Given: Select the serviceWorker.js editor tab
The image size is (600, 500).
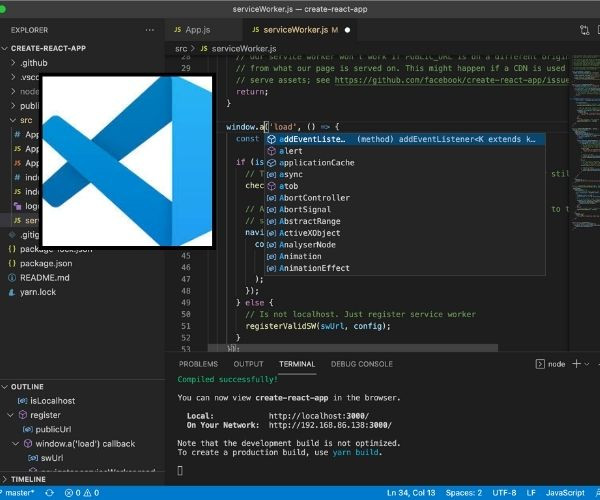Looking at the screenshot, I should pos(300,30).
